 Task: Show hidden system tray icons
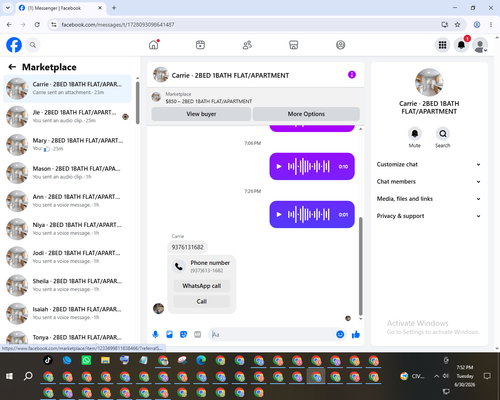click(x=436, y=376)
